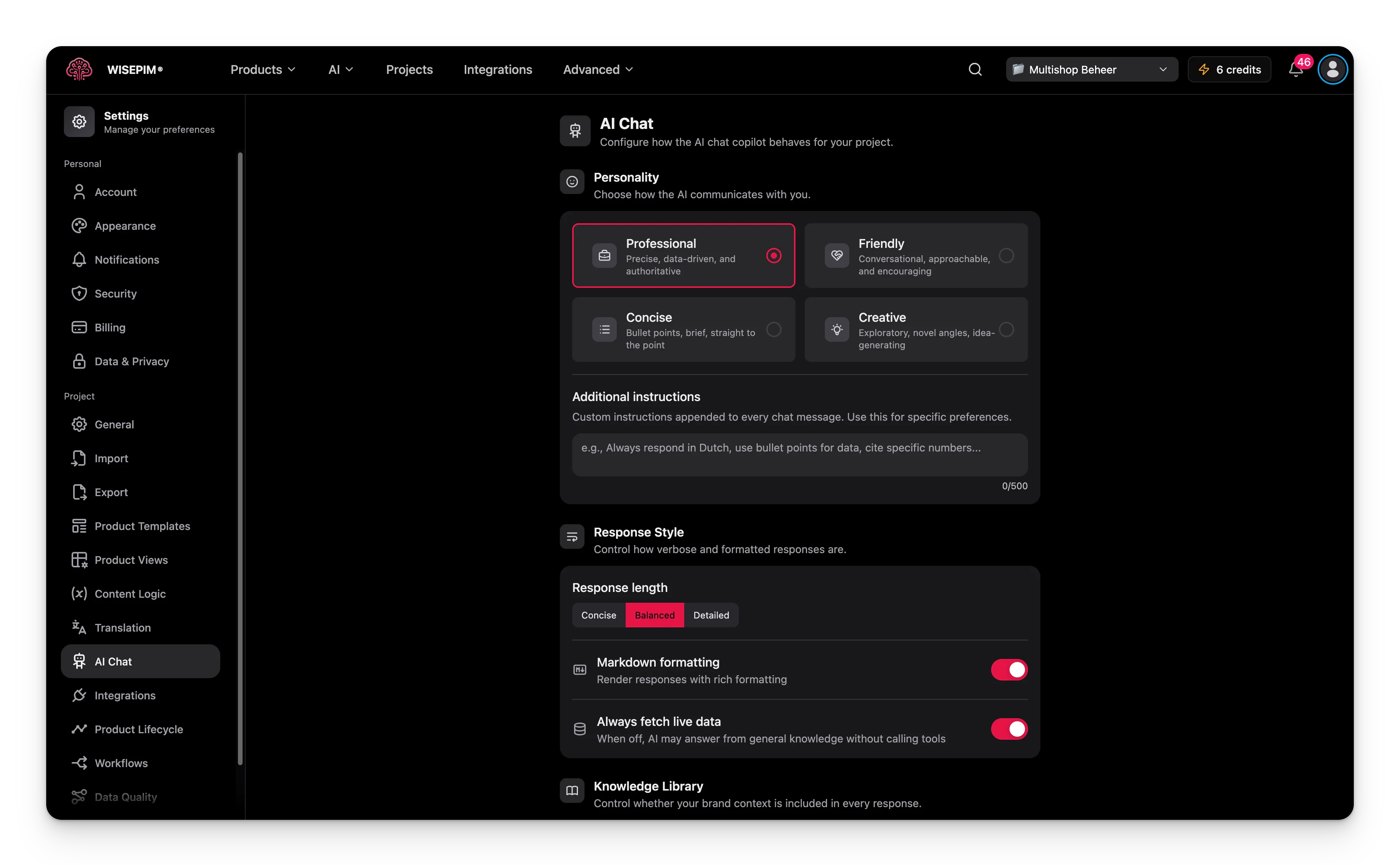
Task: Click the Billing card icon
Action: click(x=79, y=327)
